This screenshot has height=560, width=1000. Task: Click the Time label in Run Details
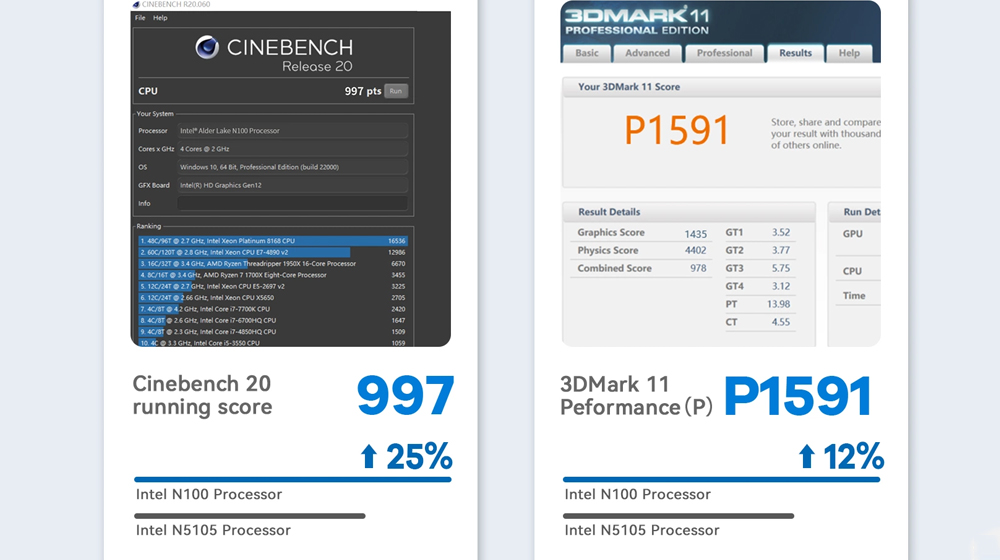click(854, 296)
